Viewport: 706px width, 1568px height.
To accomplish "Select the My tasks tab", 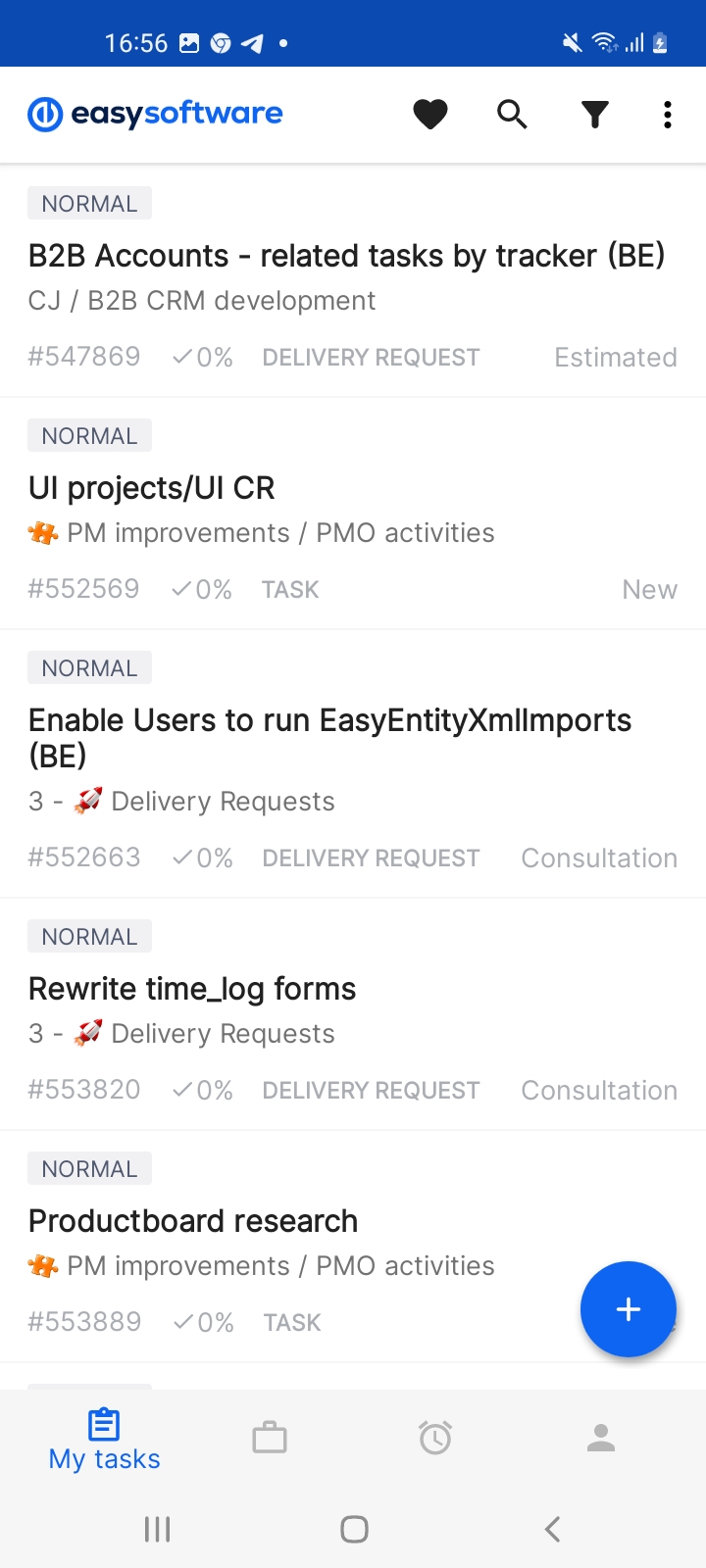I will point(104,1440).
